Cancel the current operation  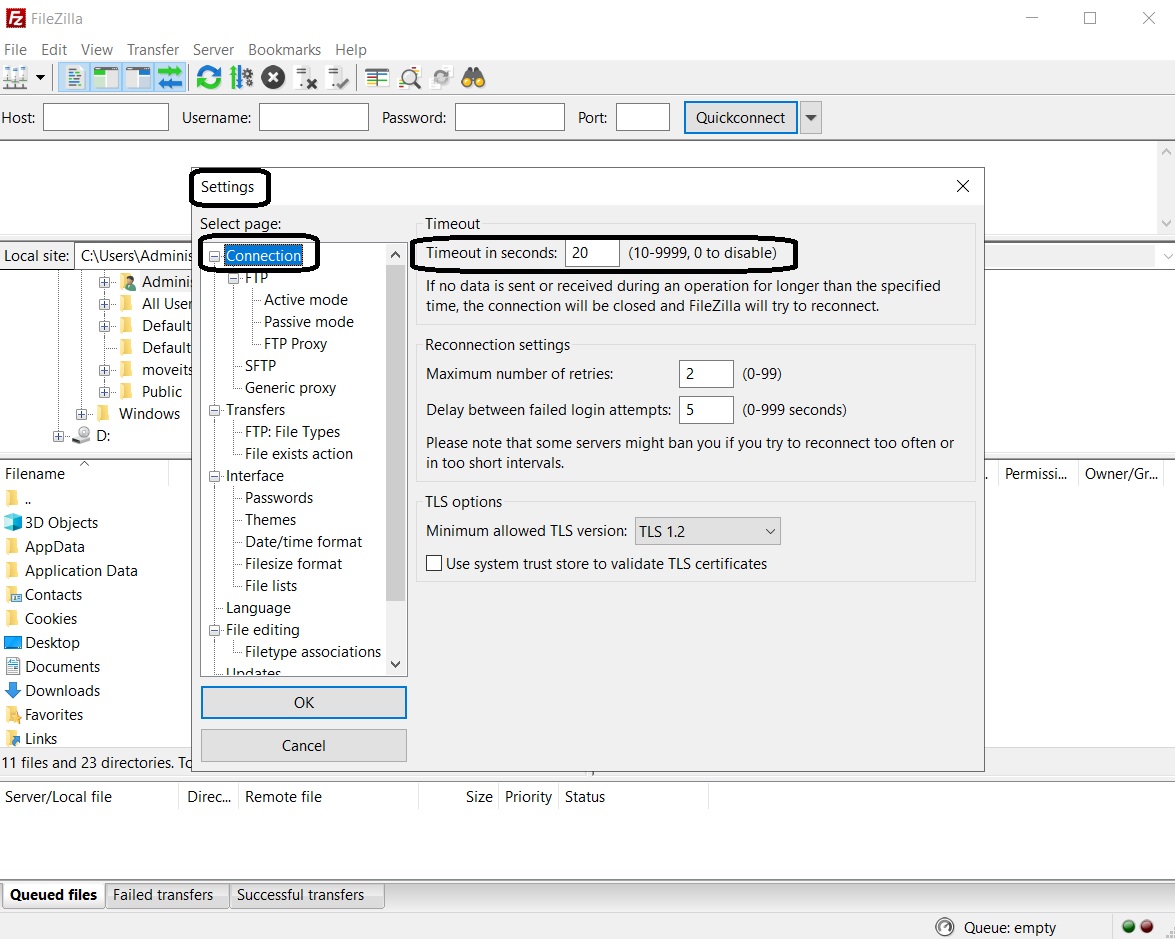tap(272, 77)
